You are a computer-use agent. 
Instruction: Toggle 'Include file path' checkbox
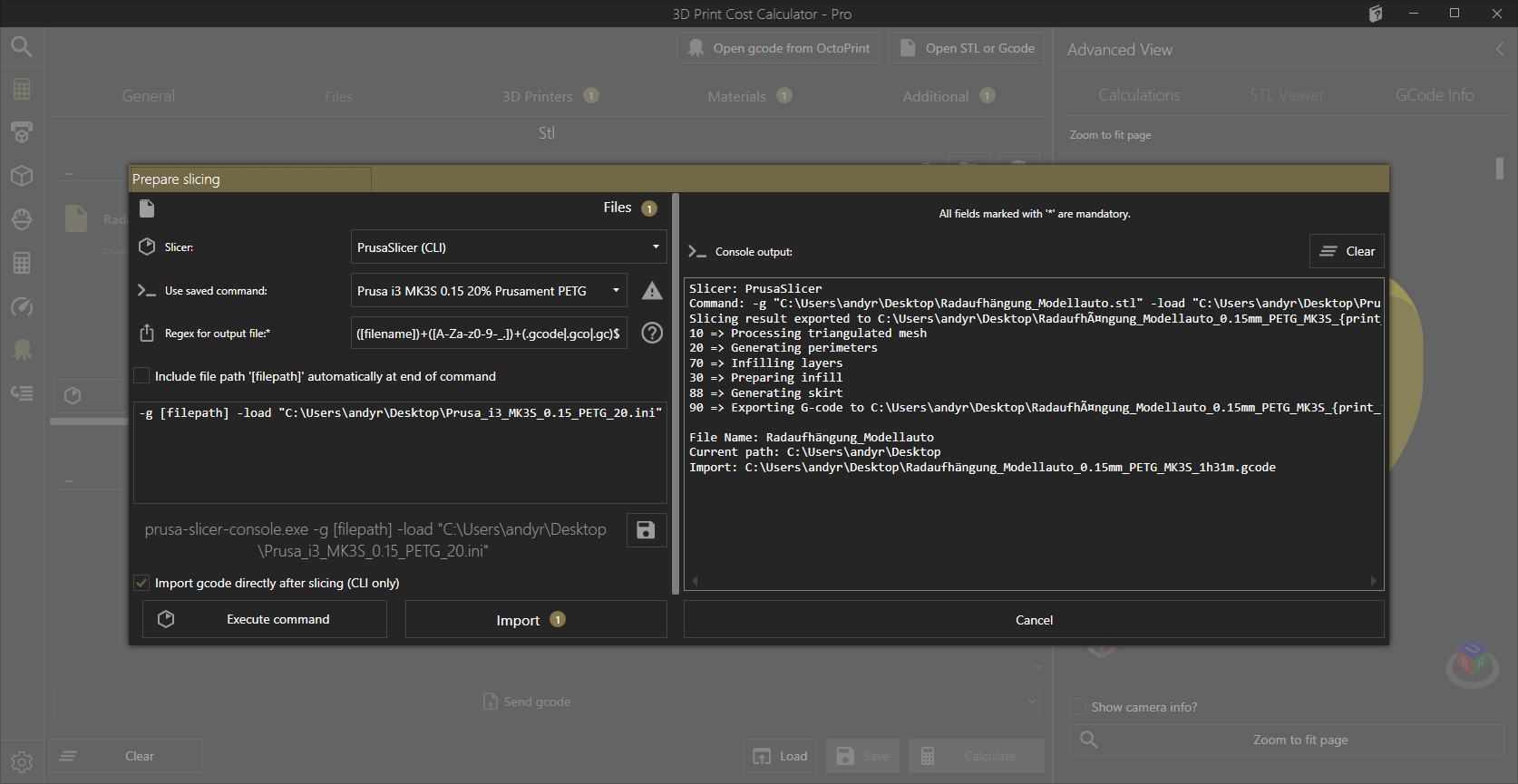(x=141, y=375)
